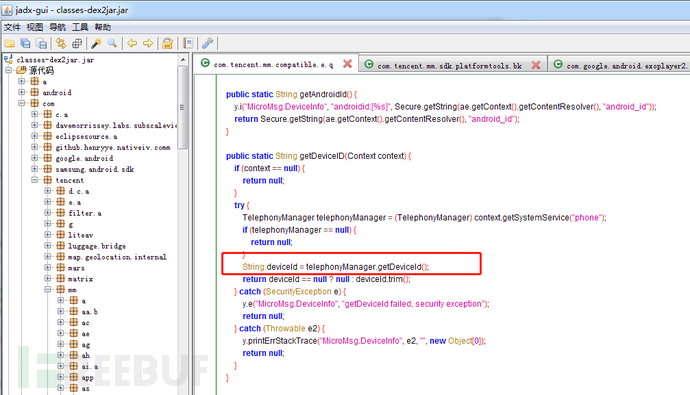Screen dimensions: 690x395
Task: Switch to the com.tencent.mm.sdk.platformtools.bk tab
Action: [449, 66]
